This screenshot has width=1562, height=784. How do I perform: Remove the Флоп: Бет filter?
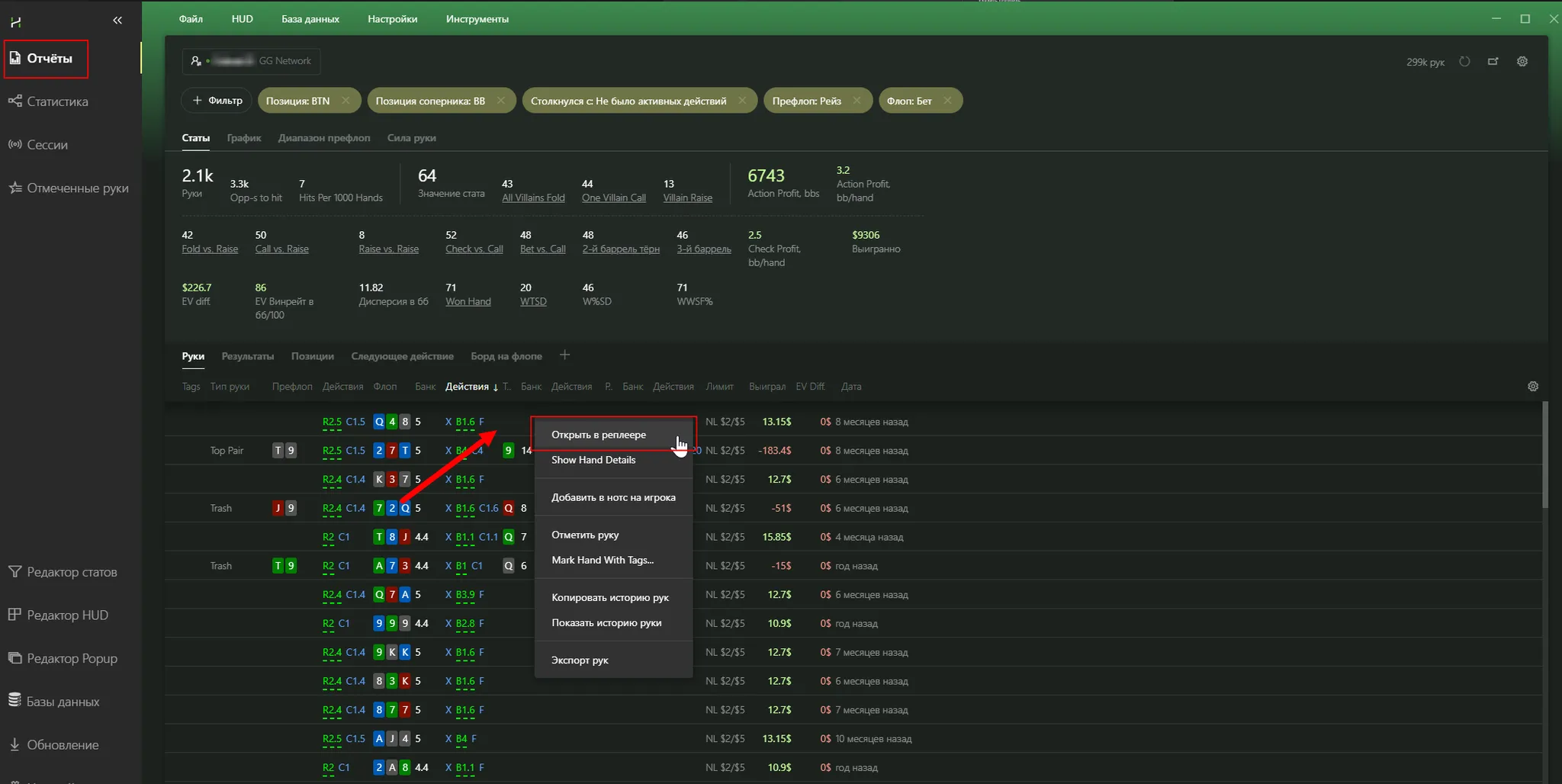point(947,101)
